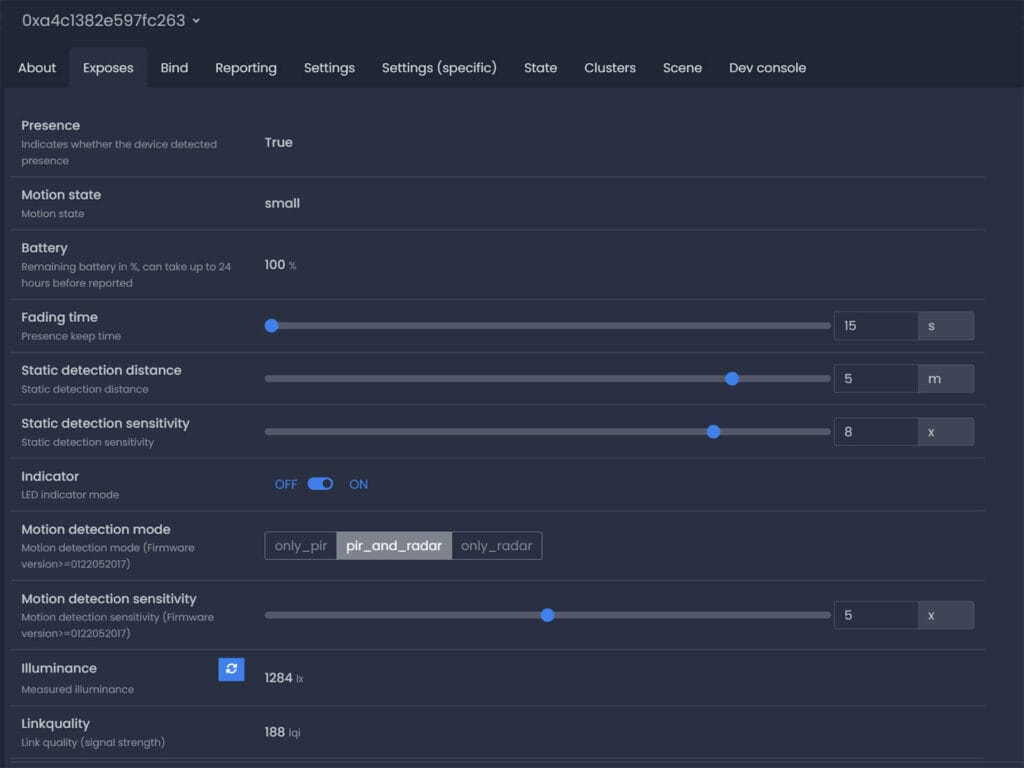
Task: Click the Static detection distance value field
Action: (875, 379)
